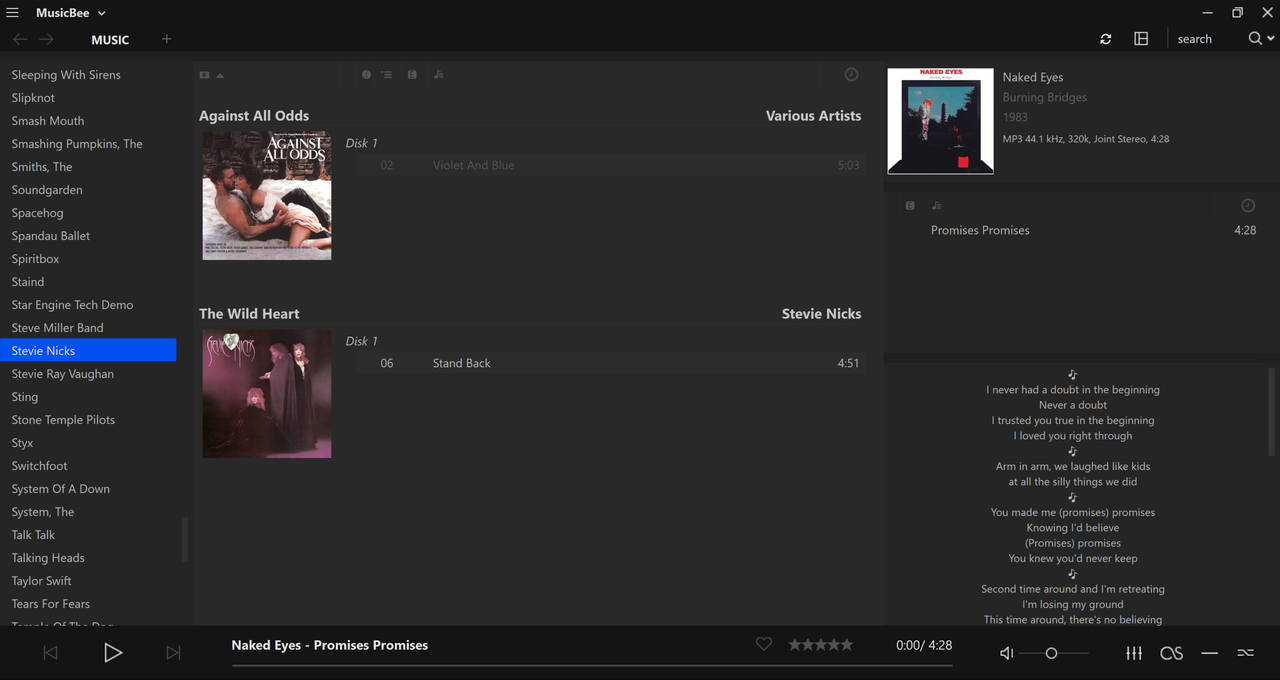Click the refresh/sync icon in top bar
Viewport: 1280px width, 680px height.
(1105, 39)
